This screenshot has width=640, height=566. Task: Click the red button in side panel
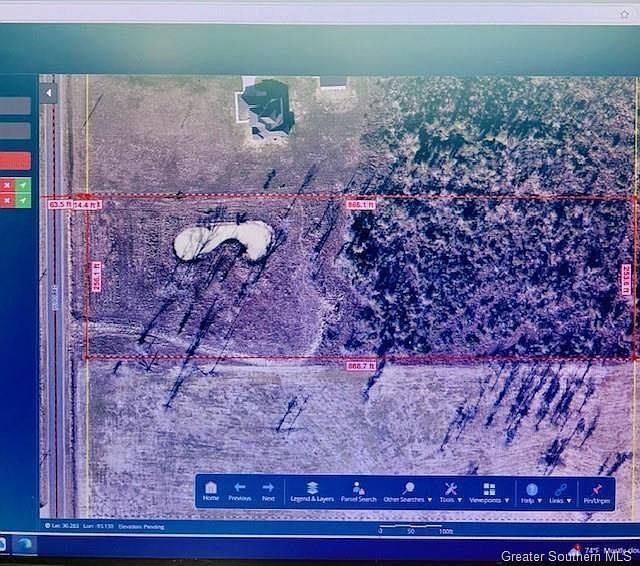[x=15, y=161]
